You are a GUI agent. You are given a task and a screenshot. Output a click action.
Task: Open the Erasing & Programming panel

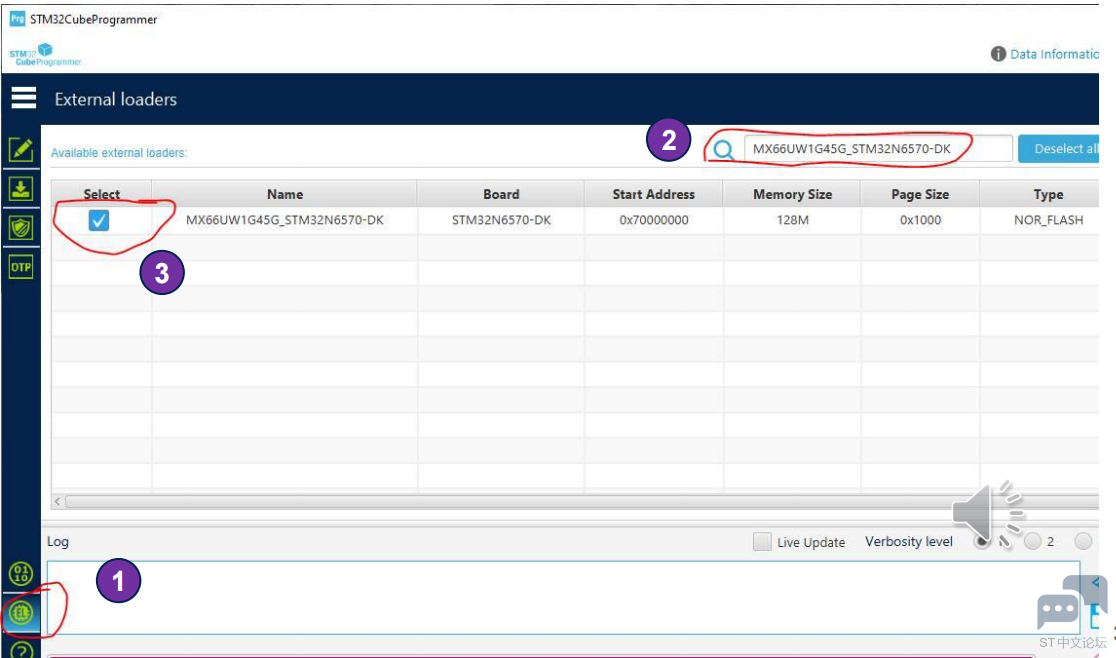coord(21,189)
